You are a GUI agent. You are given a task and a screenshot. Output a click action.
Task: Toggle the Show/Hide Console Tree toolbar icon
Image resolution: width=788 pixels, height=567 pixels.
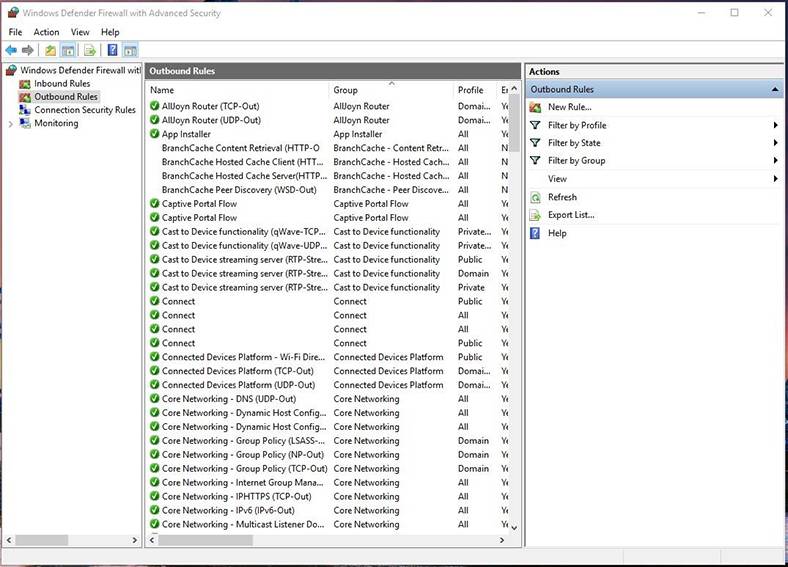point(68,50)
